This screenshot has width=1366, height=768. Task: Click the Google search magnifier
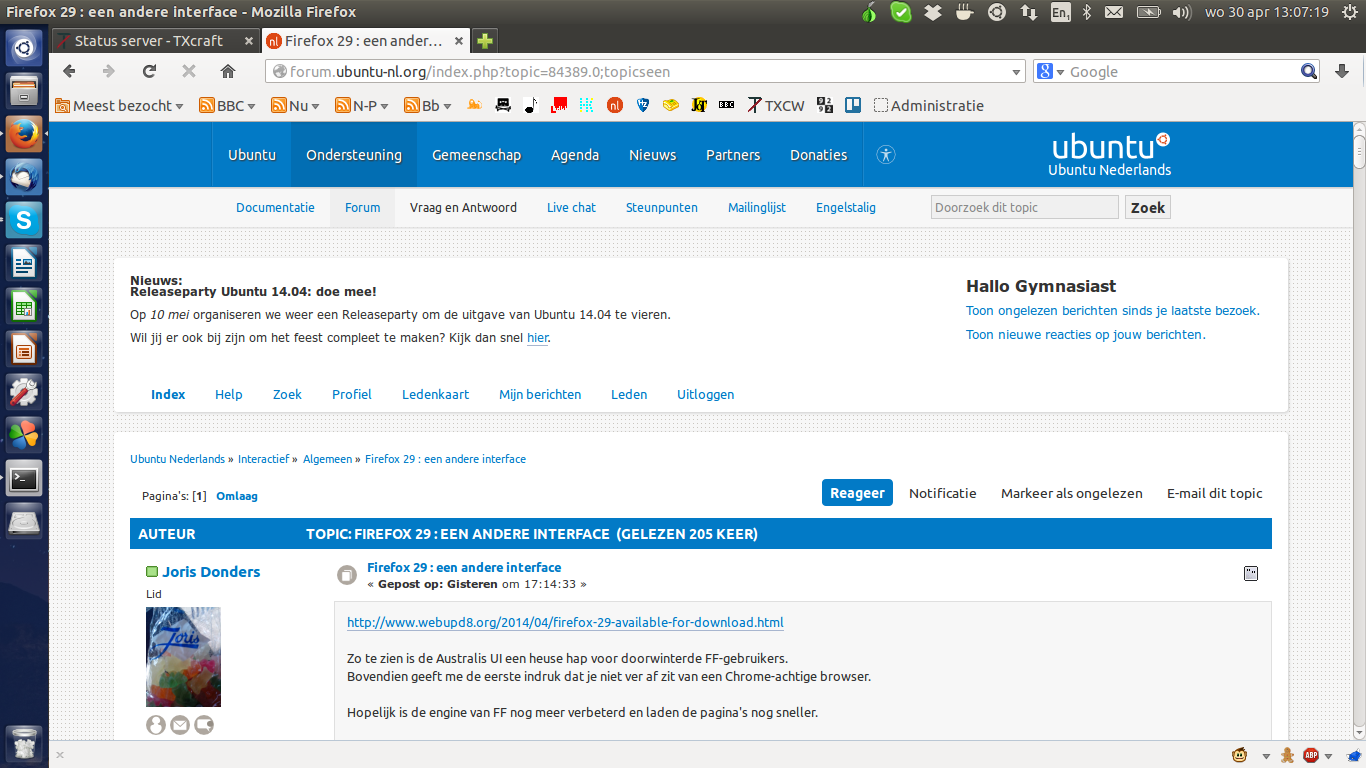coord(1309,71)
